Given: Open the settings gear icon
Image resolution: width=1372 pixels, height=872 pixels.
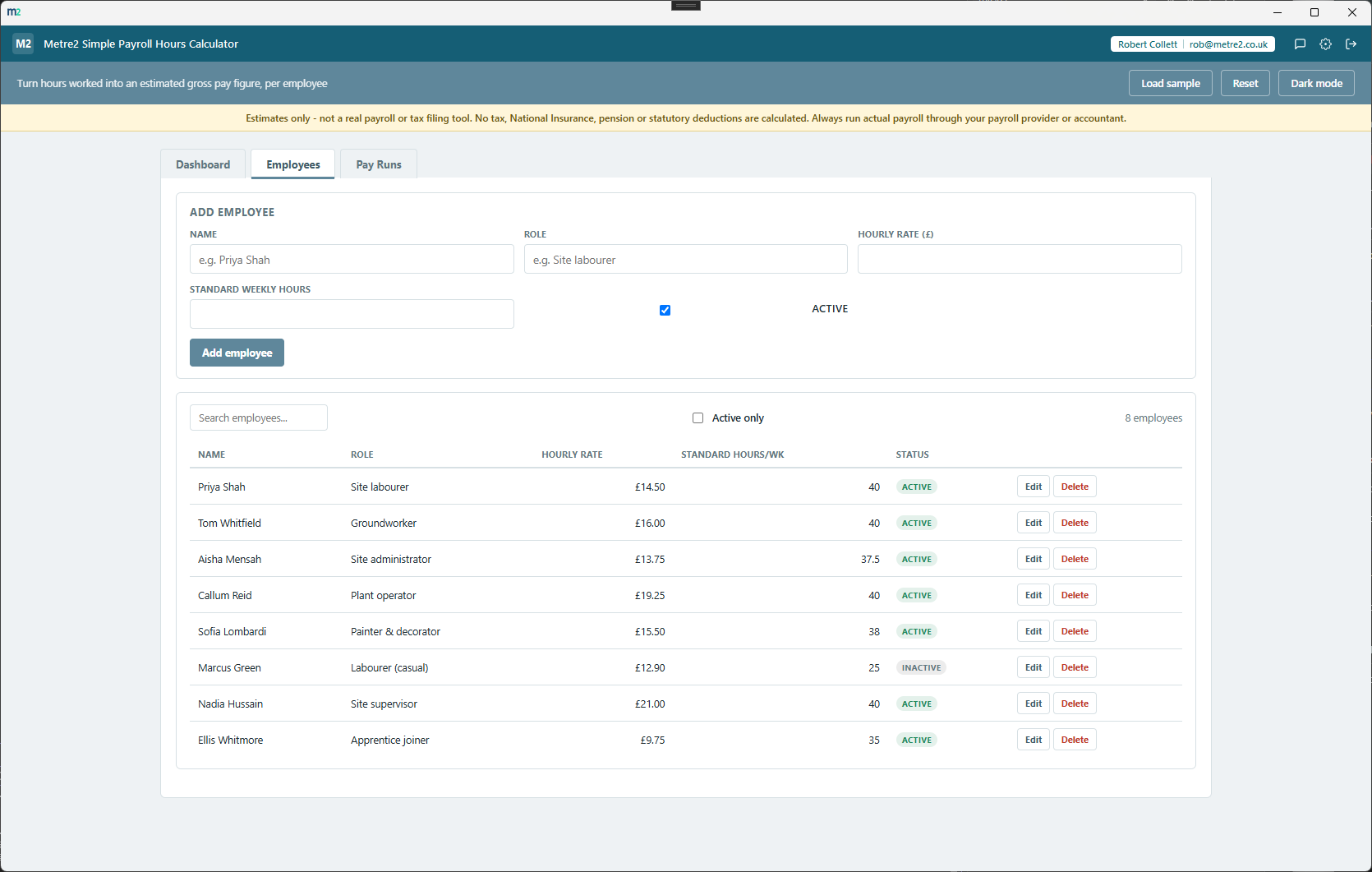Looking at the screenshot, I should pos(1325,44).
